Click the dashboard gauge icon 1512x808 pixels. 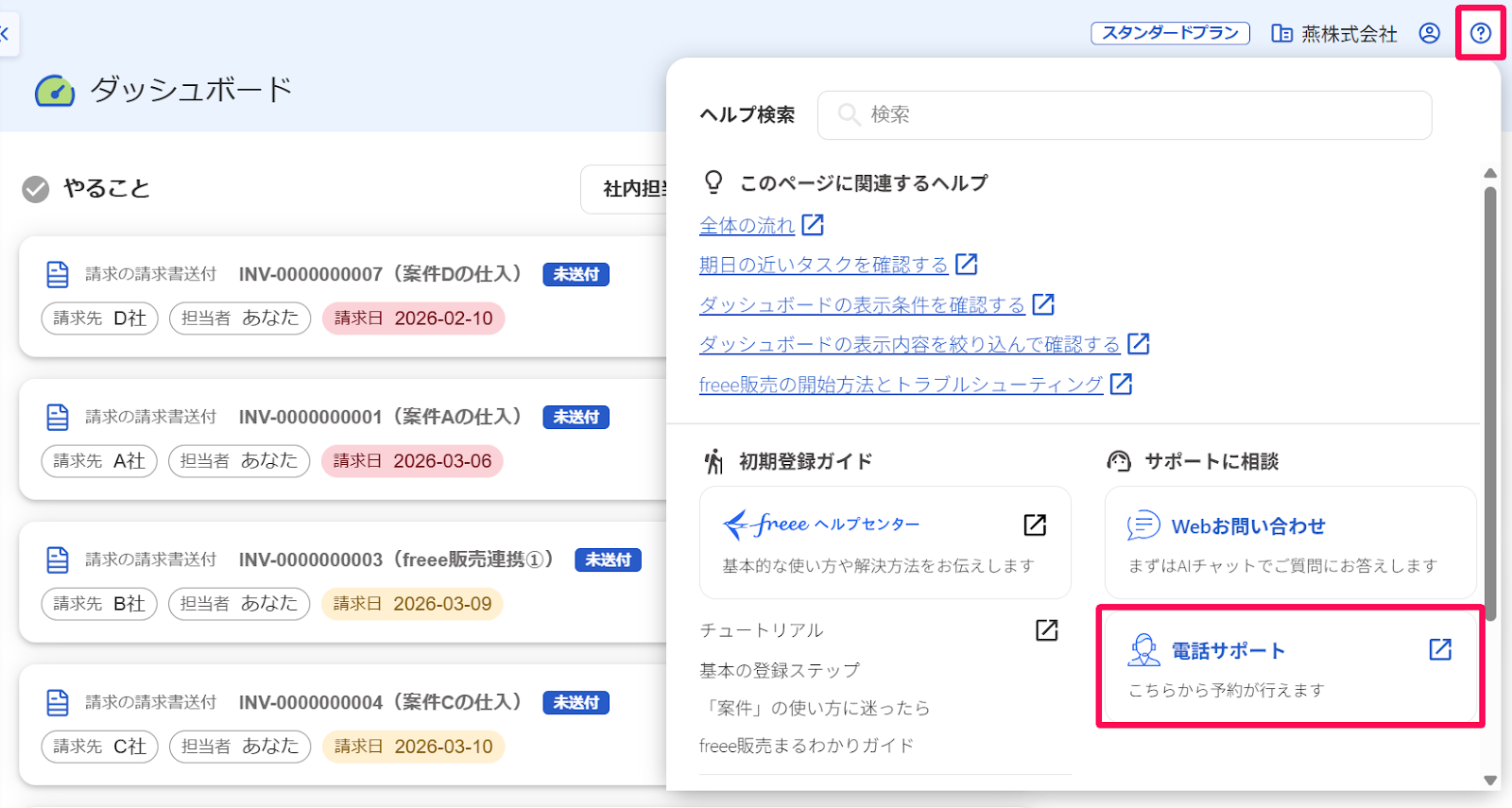point(55,91)
